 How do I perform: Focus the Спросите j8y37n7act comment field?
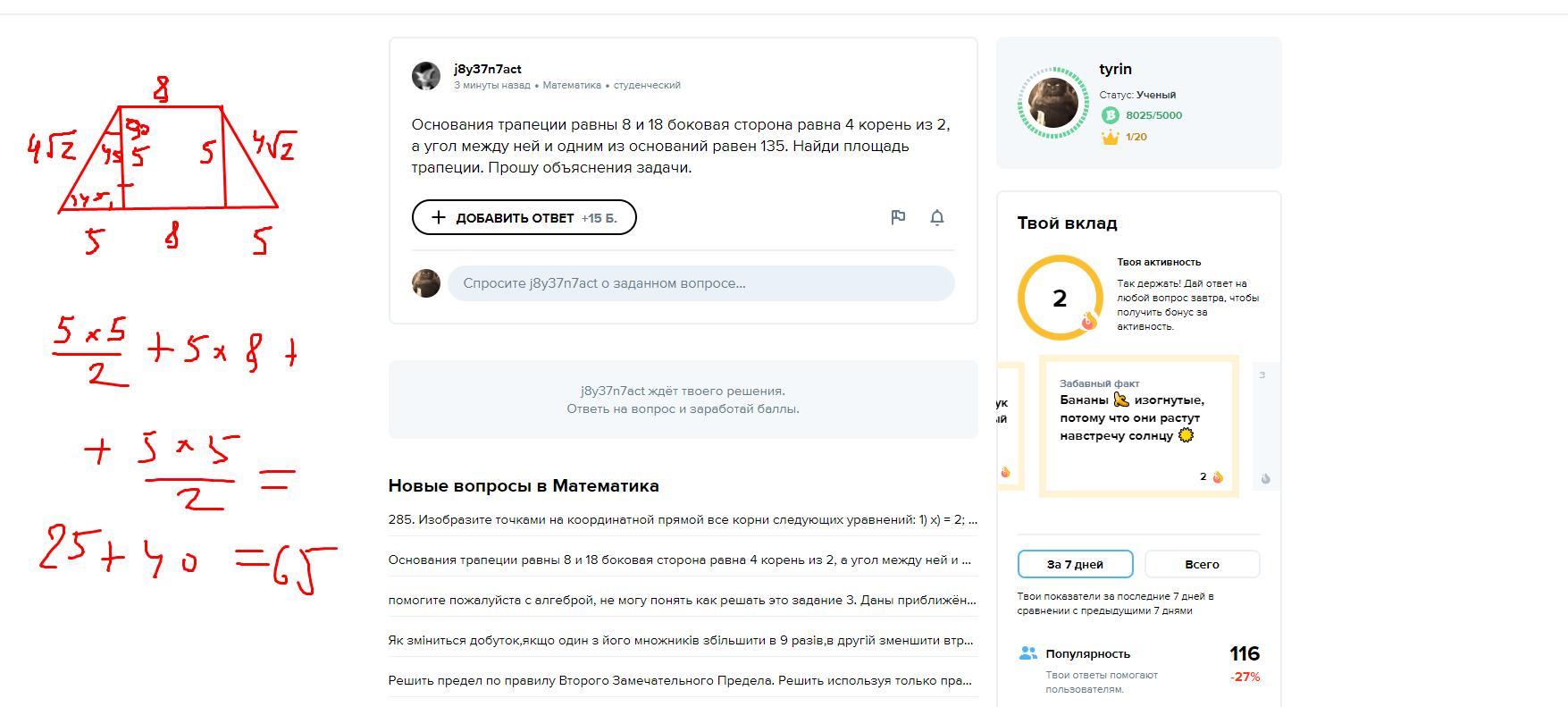pyautogui.click(x=700, y=283)
